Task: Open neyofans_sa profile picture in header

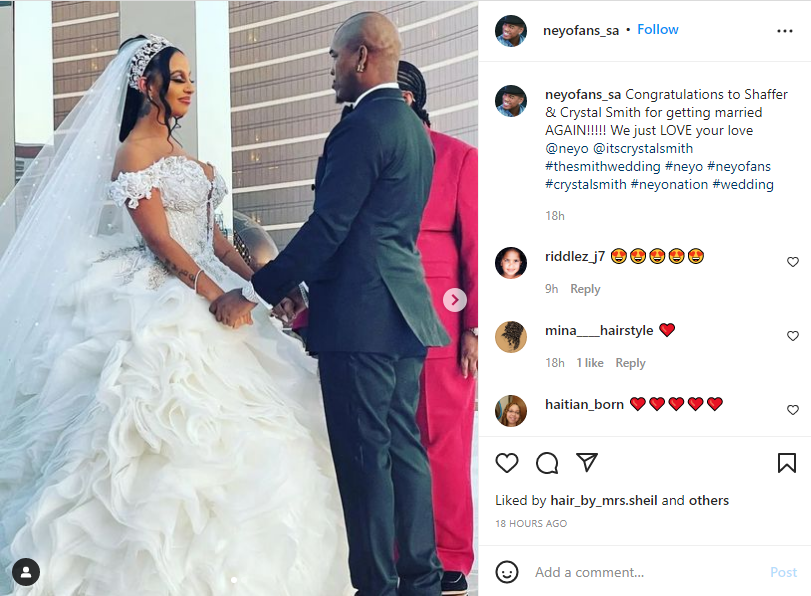Action: [x=510, y=31]
